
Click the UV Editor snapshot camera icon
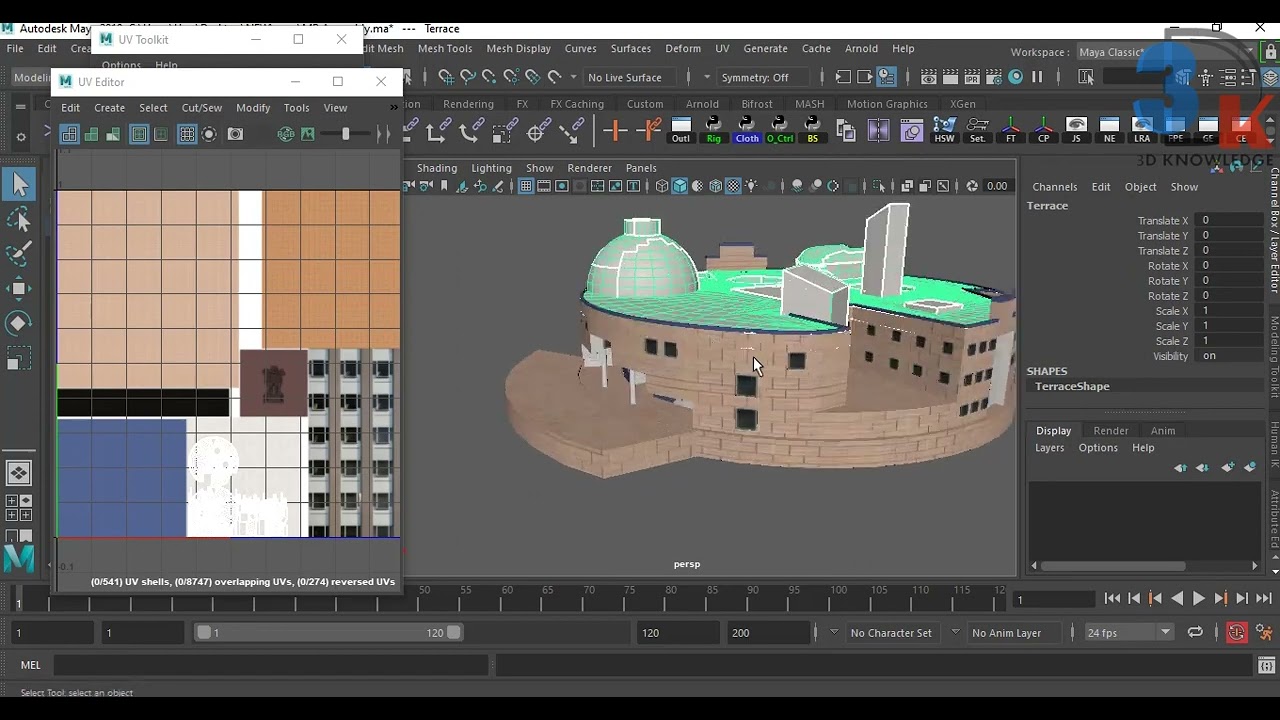click(x=236, y=134)
